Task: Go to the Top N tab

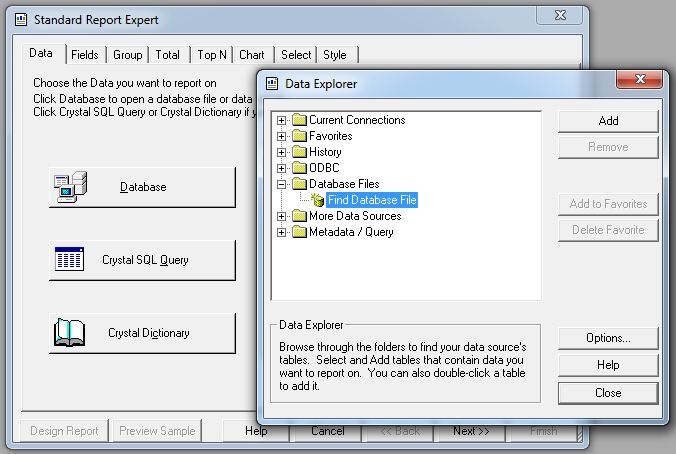Action: (212, 55)
